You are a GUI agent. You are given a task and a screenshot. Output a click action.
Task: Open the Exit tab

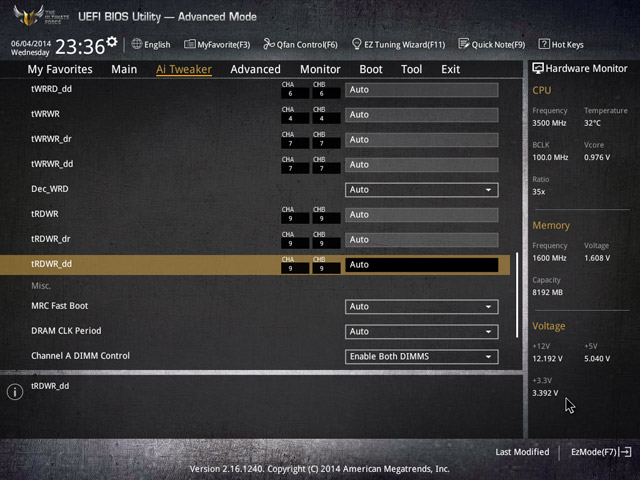click(x=451, y=69)
